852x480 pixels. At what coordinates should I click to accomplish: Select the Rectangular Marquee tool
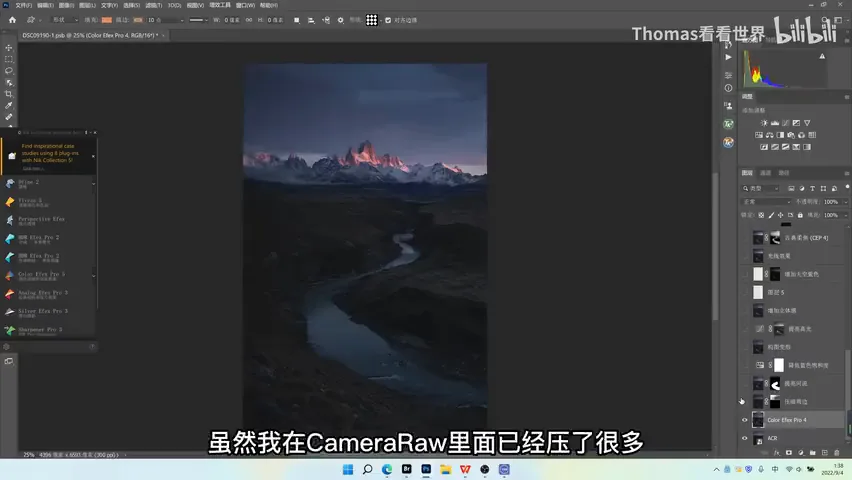coord(9,59)
